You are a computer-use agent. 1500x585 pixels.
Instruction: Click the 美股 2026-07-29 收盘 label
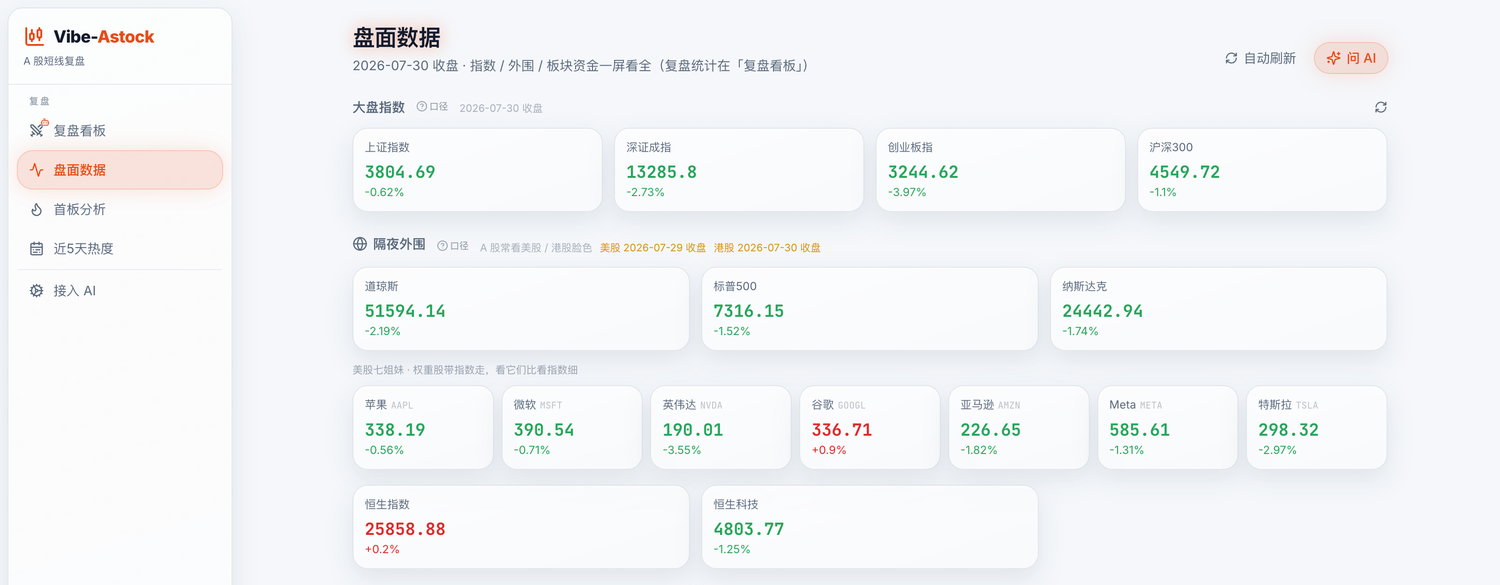(653, 247)
